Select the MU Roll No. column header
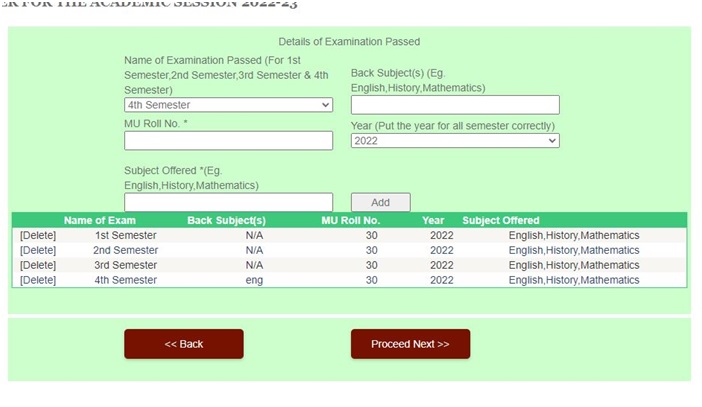 coord(350,221)
